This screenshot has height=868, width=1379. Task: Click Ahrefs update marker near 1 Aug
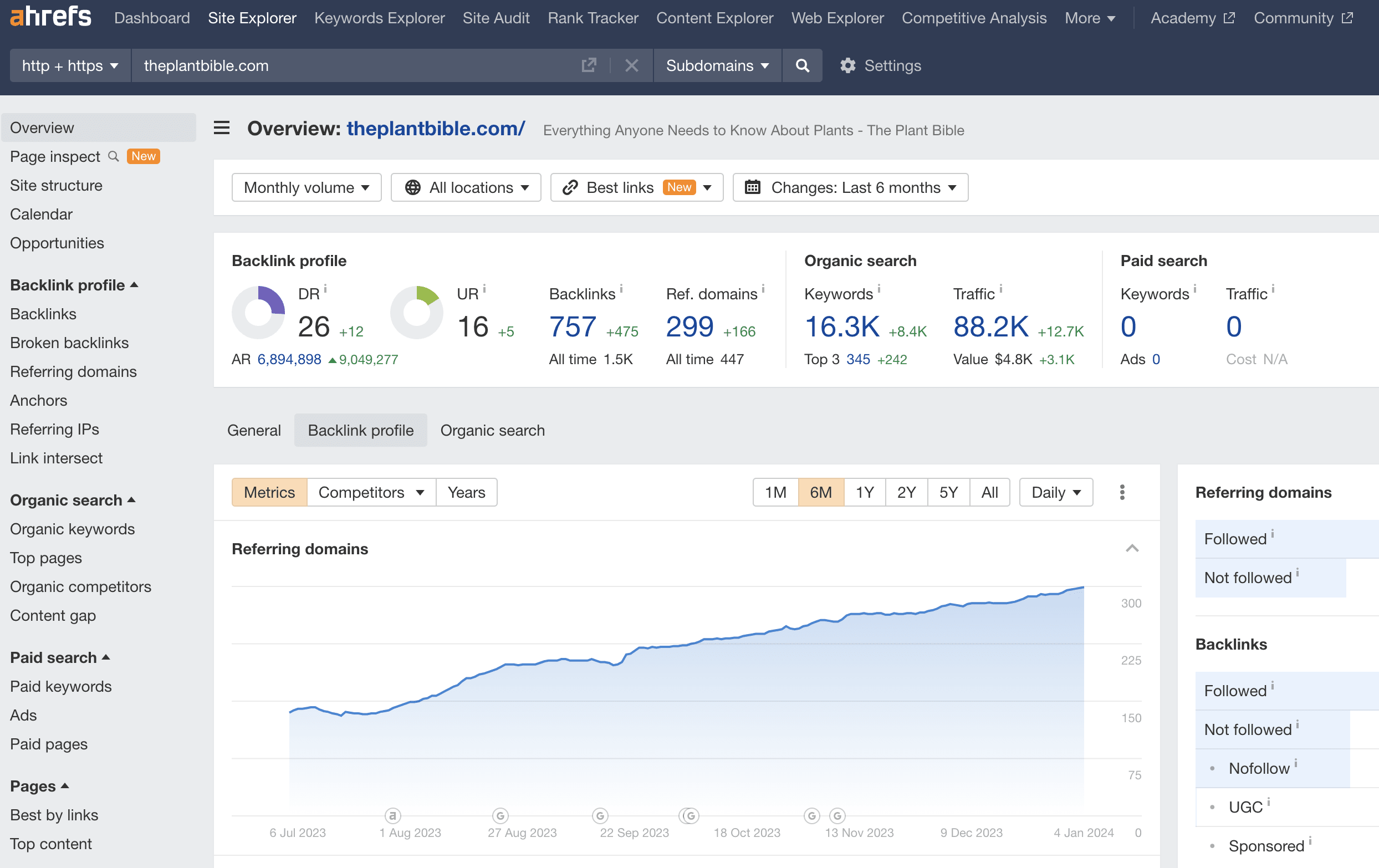pyautogui.click(x=392, y=815)
